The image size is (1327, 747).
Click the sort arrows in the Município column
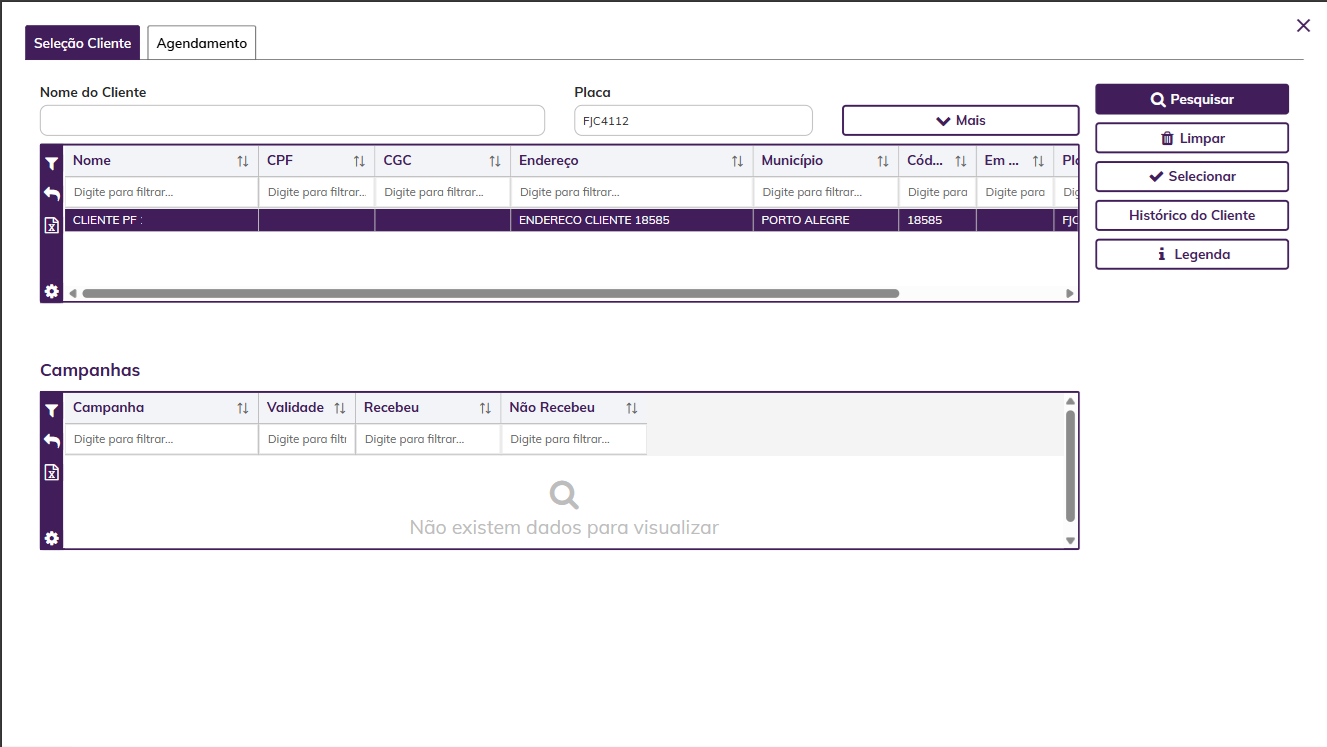pyautogui.click(x=883, y=161)
